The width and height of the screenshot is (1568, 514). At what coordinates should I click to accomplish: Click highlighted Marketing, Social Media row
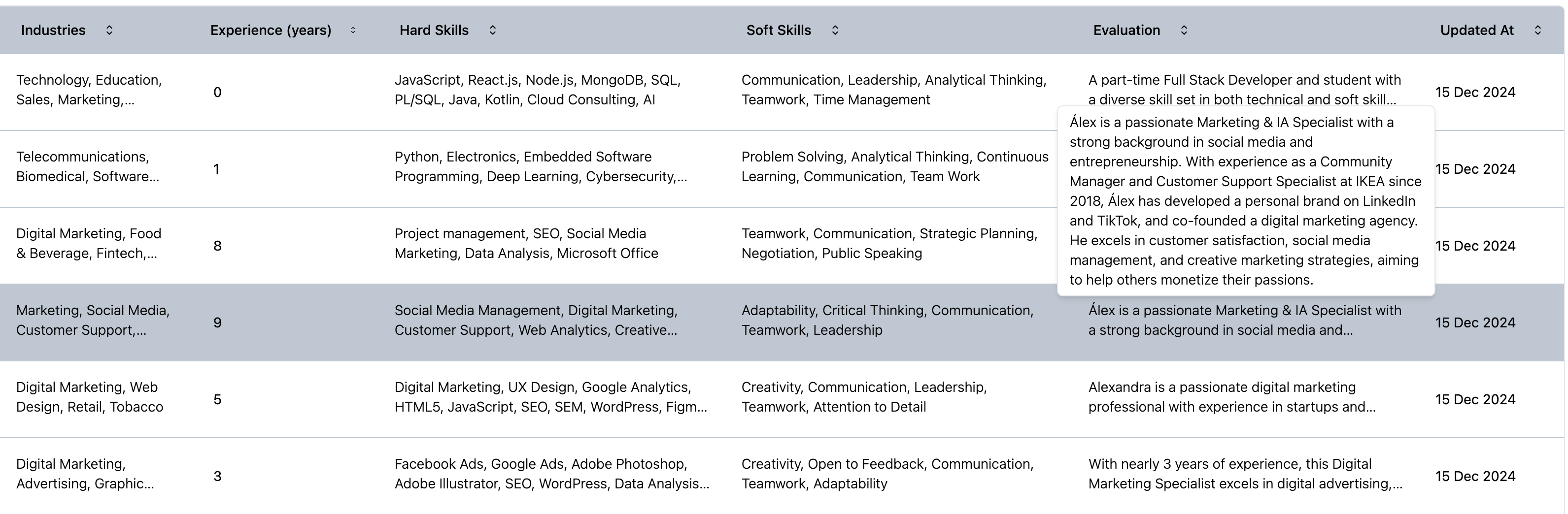pyautogui.click(x=93, y=321)
